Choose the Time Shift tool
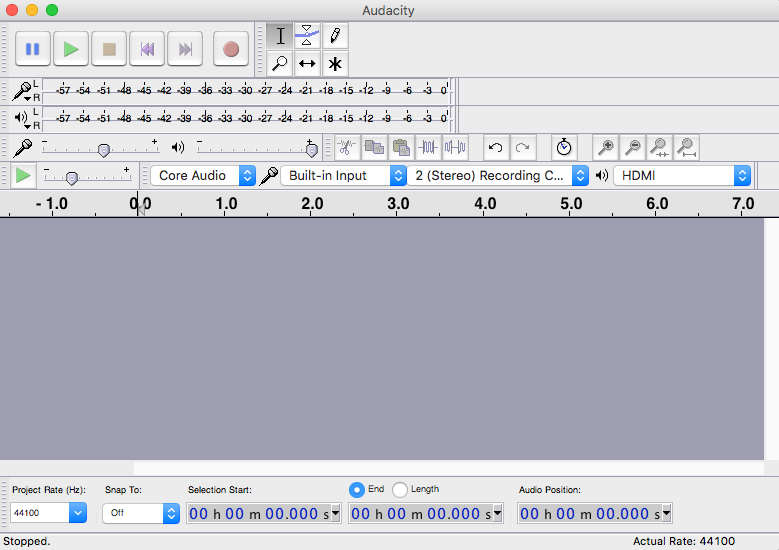 tap(307, 64)
